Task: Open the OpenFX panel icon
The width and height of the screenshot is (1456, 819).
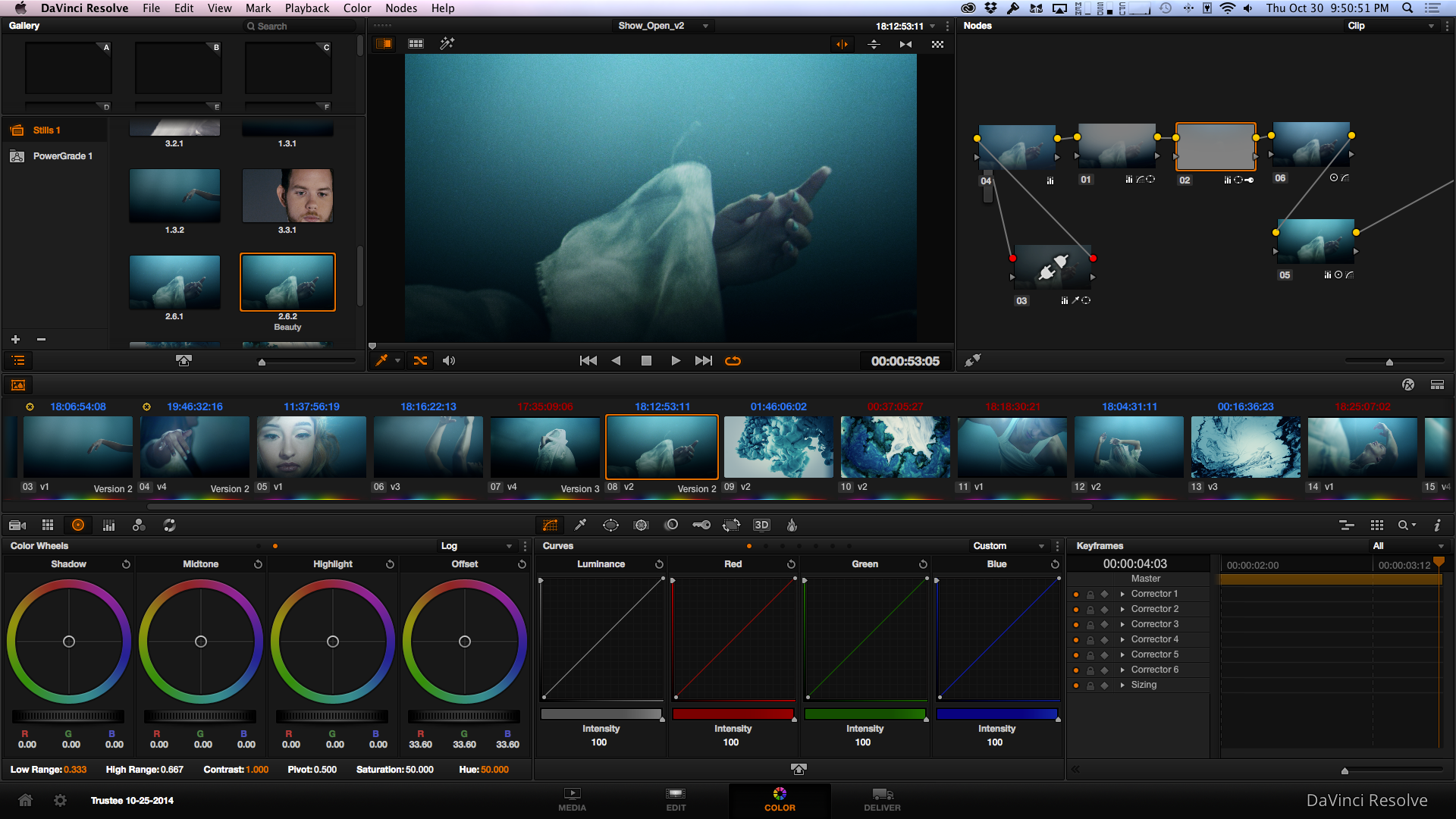Action: tap(1408, 384)
